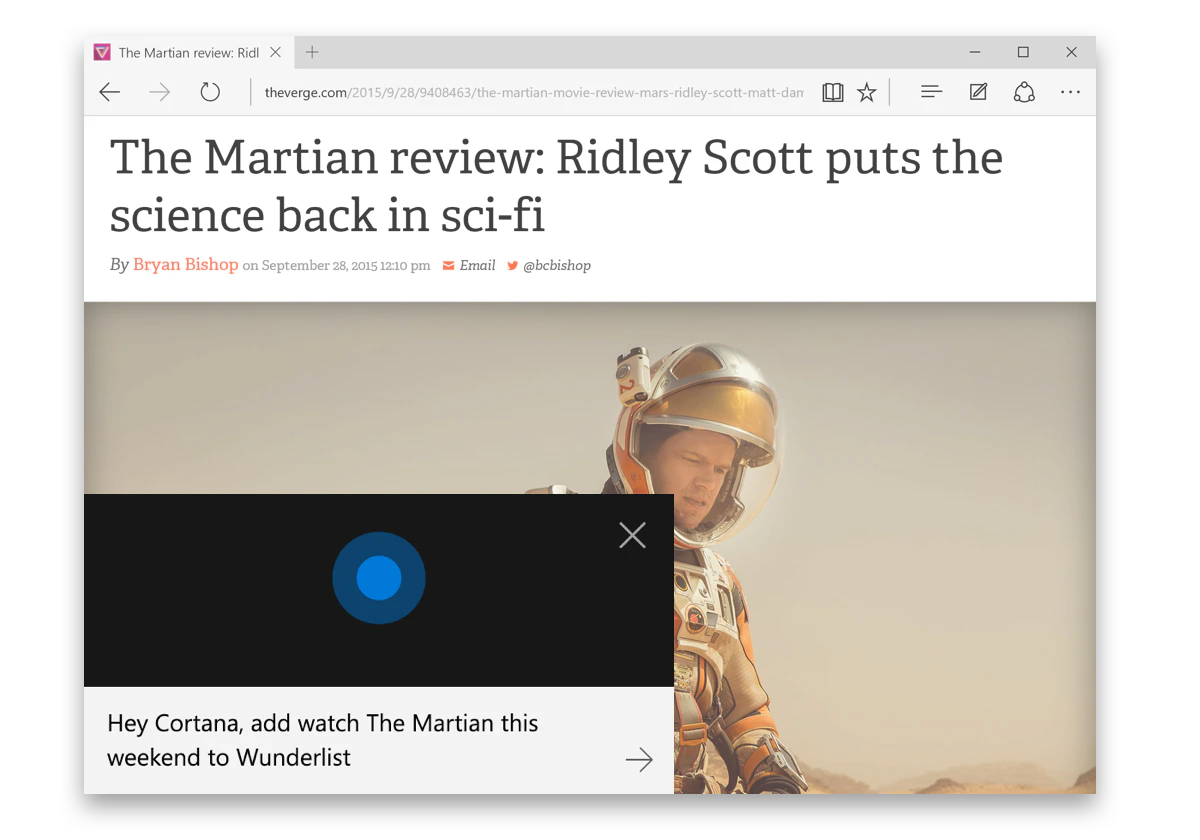Refresh the page

[x=209, y=92]
